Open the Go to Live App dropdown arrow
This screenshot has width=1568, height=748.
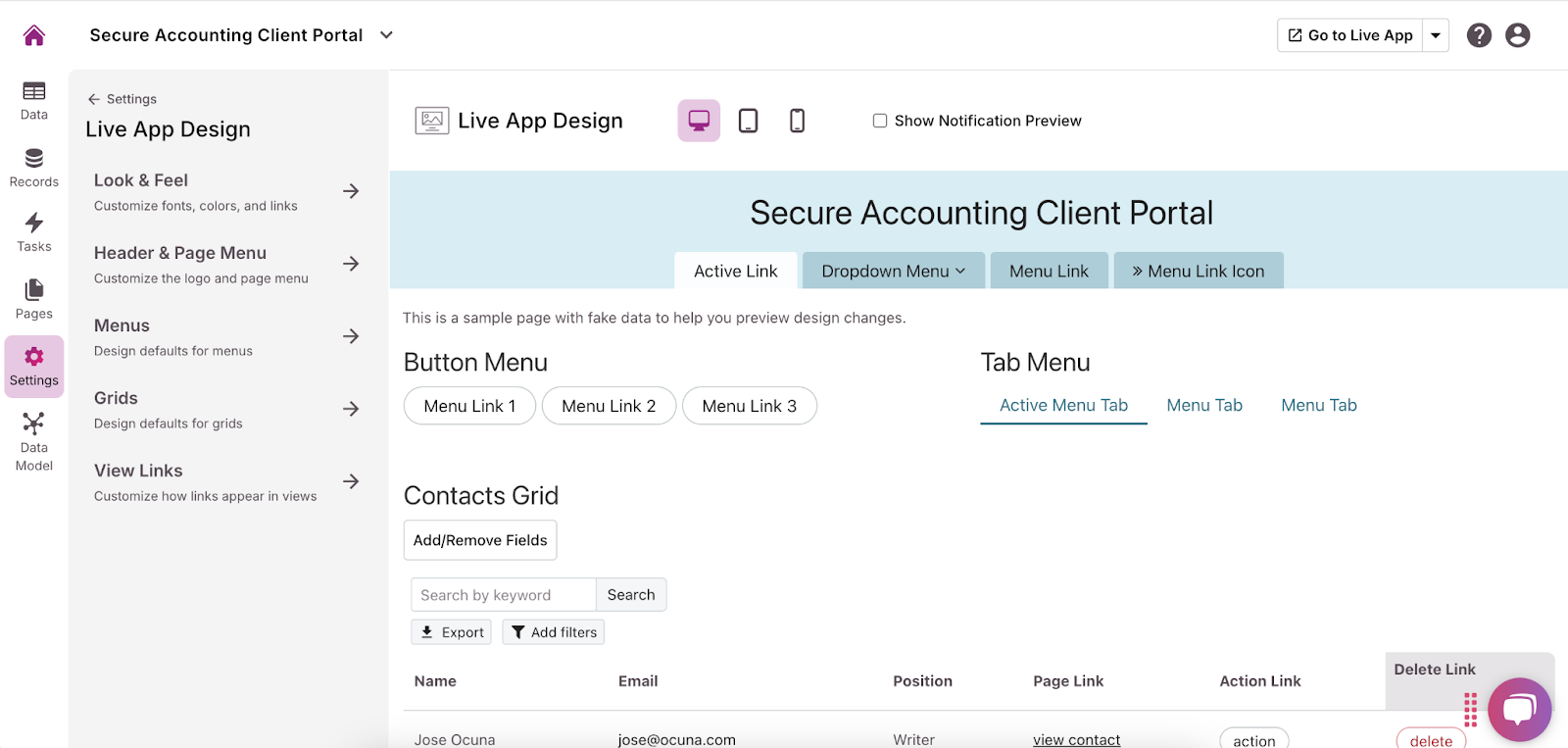1435,35
